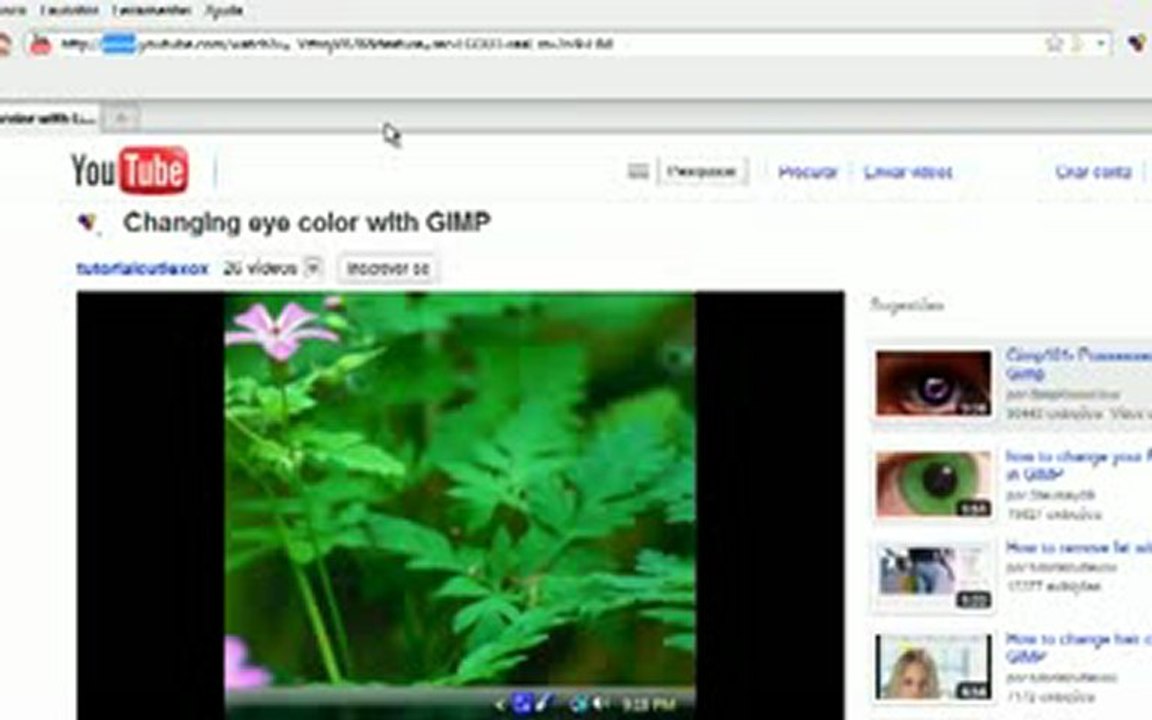Open the purple eye video thumbnail

pos(933,384)
